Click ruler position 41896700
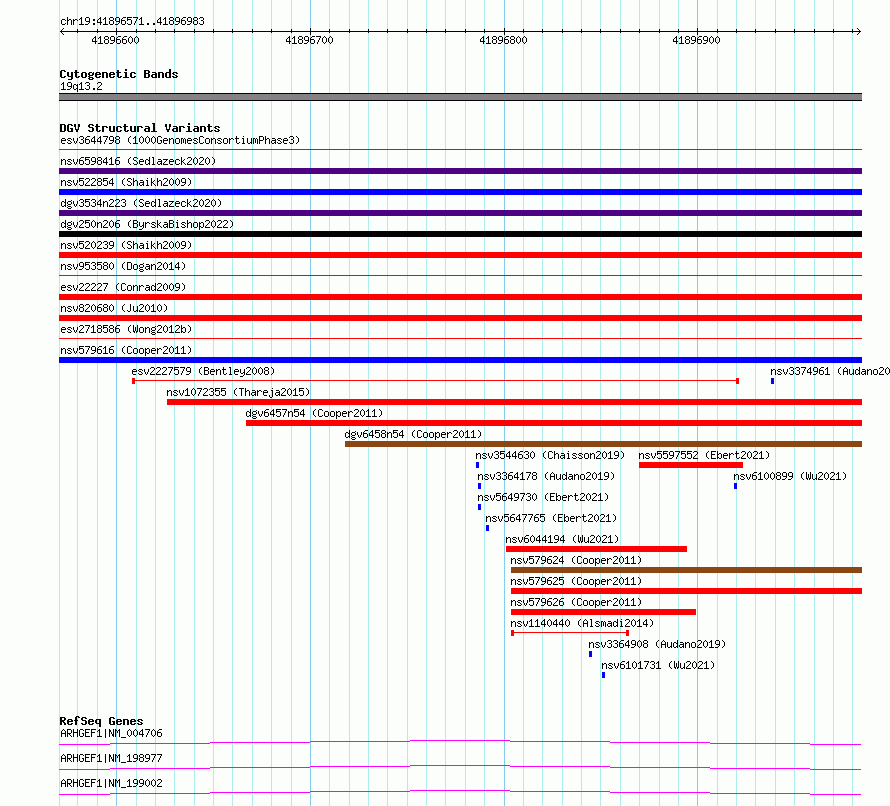 click(309, 40)
